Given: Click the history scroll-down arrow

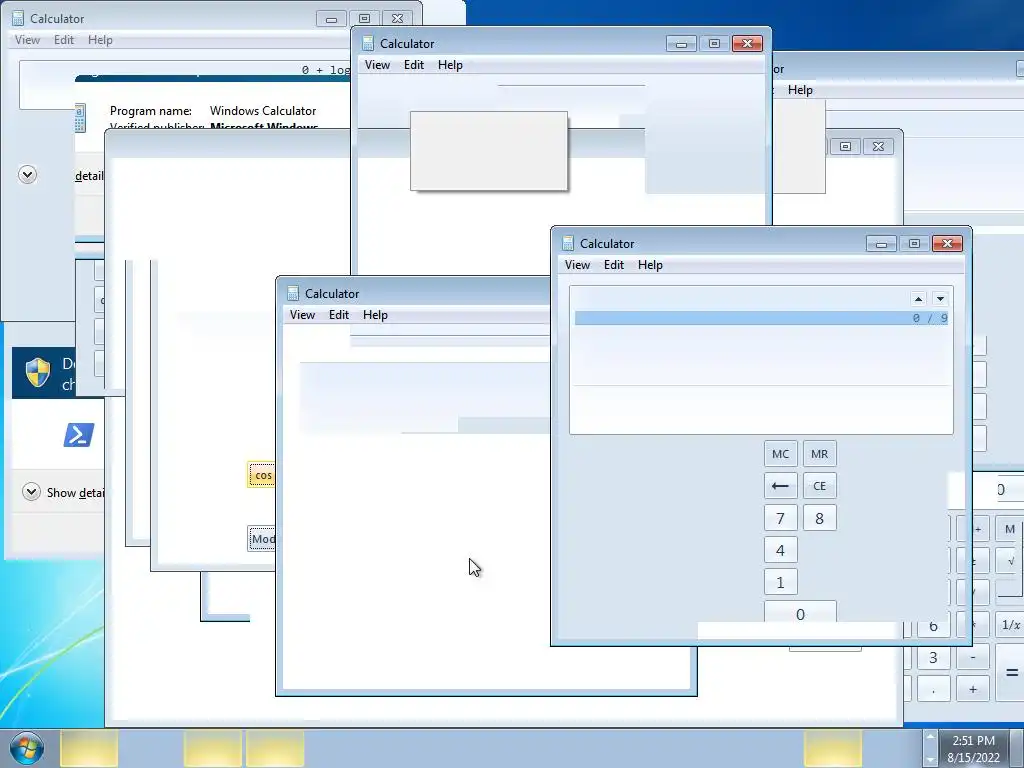Looking at the screenshot, I should pos(940,299).
